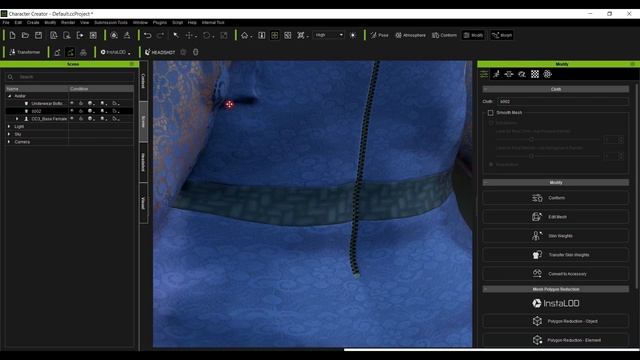The height and width of the screenshot is (360, 640).
Task: Click the Modify toolbar button
Action: pos(473,36)
